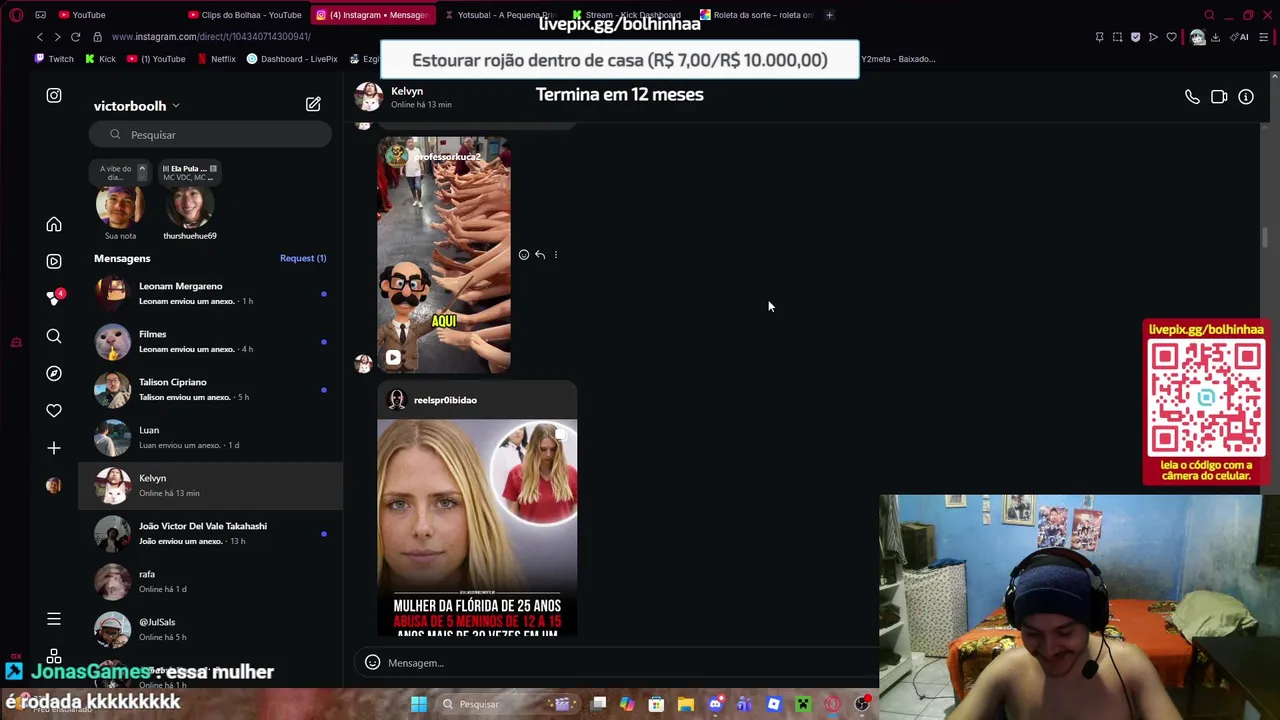
Task: Switch to Yotsuba browser tab
Action: (500, 15)
